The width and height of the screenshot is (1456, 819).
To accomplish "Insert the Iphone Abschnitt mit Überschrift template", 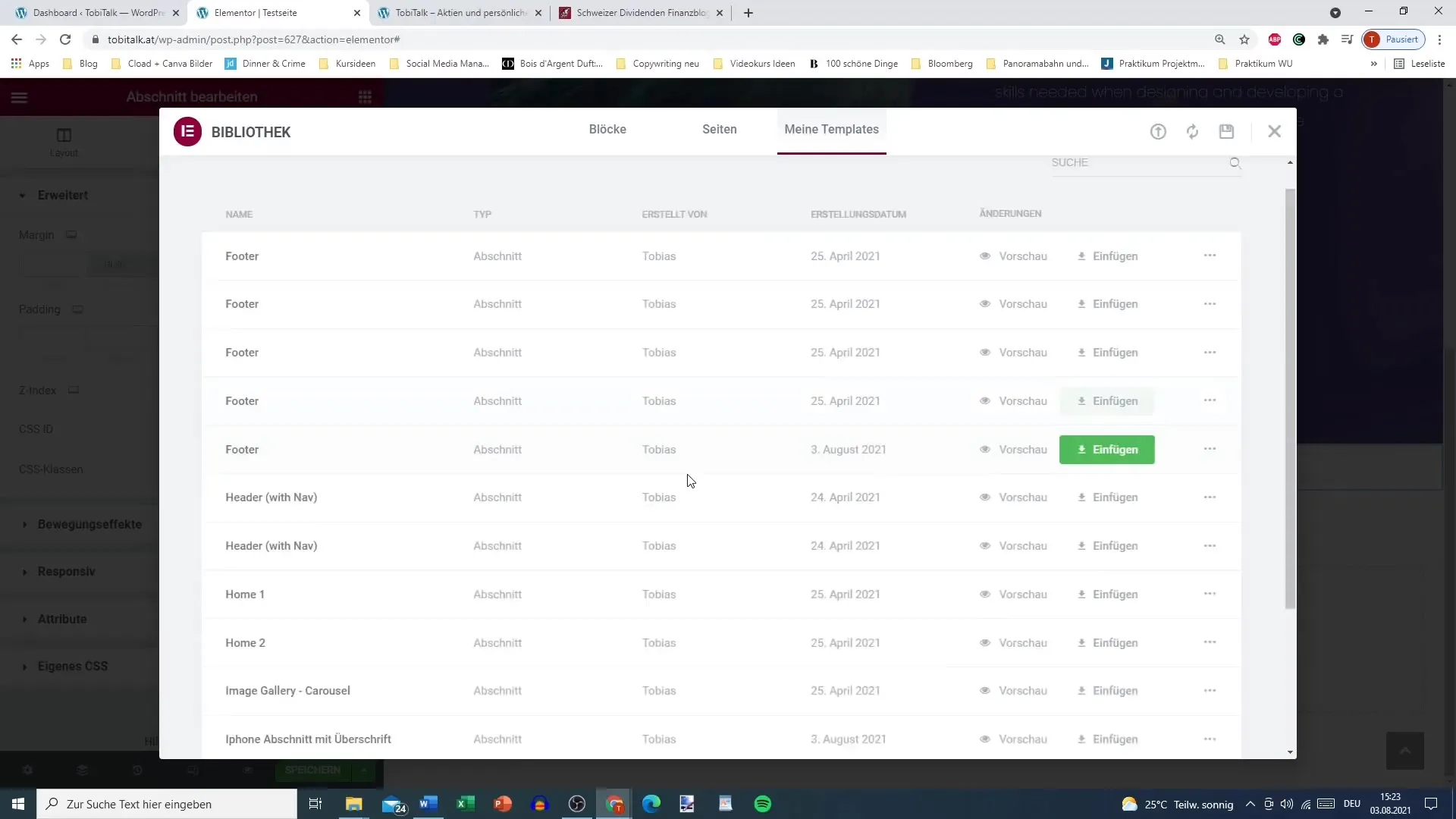I will pyautogui.click(x=1107, y=739).
